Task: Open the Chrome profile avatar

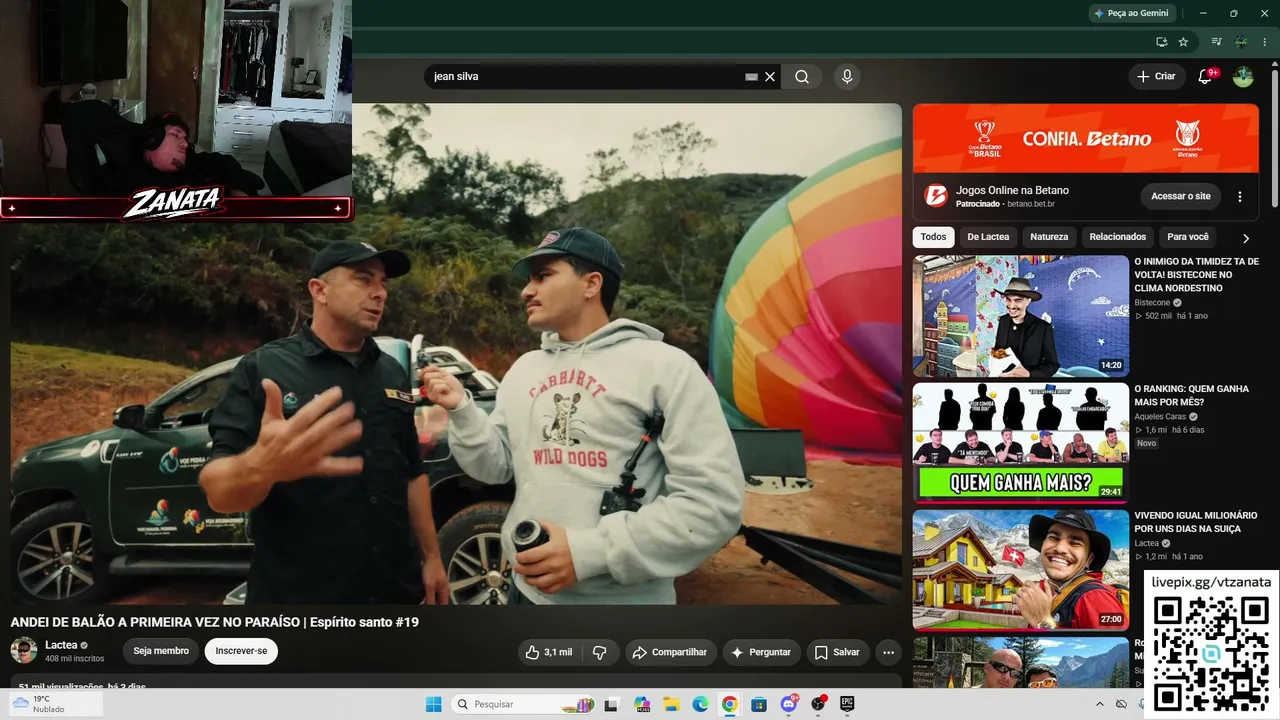Action: (x=1240, y=42)
